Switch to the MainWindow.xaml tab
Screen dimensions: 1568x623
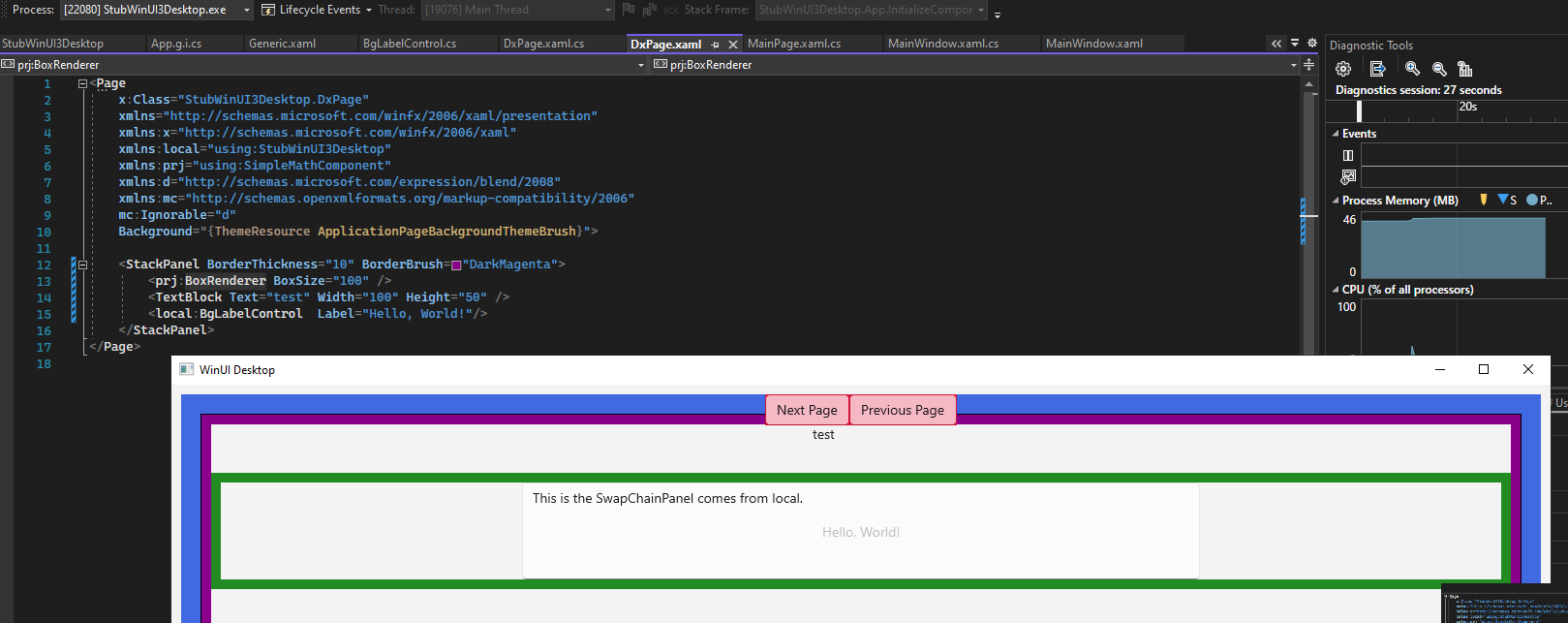[1111, 44]
